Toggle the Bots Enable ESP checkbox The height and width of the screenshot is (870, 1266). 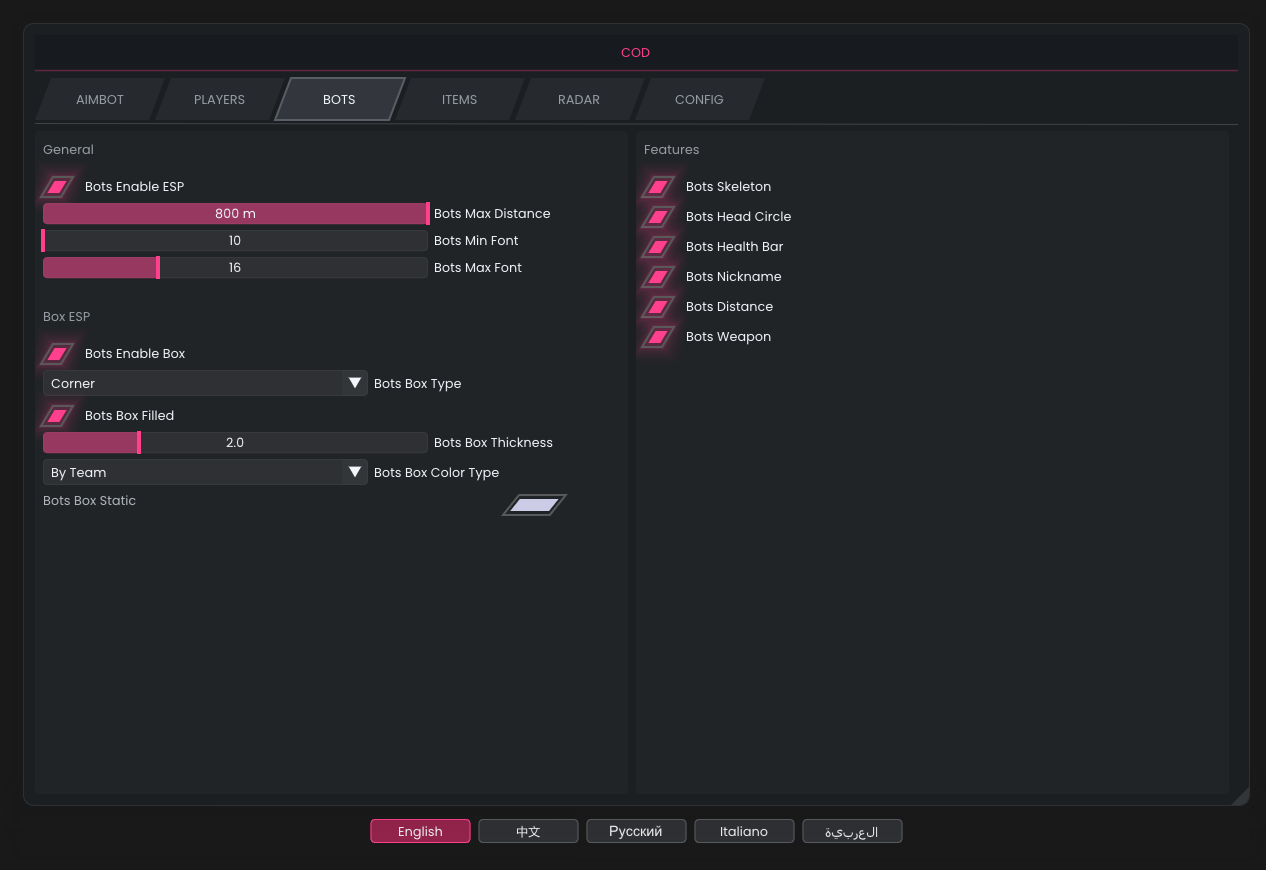pyautogui.click(x=58, y=187)
